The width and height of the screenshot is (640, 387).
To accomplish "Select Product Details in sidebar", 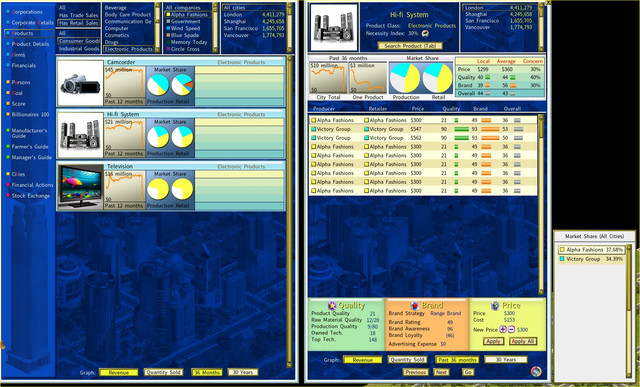I will click(x=30, y=44).
